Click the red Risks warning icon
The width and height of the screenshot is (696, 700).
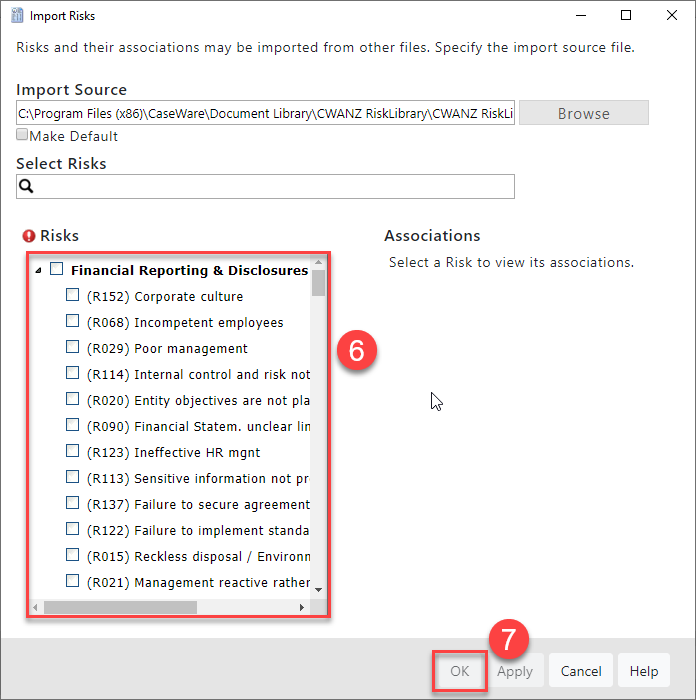(x=28, y=236)
